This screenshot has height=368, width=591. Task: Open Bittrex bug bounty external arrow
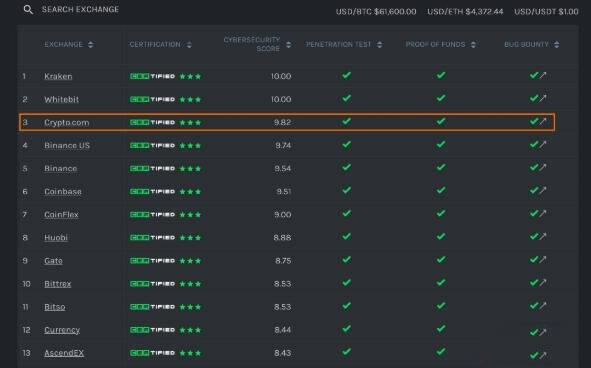[543, 283]
